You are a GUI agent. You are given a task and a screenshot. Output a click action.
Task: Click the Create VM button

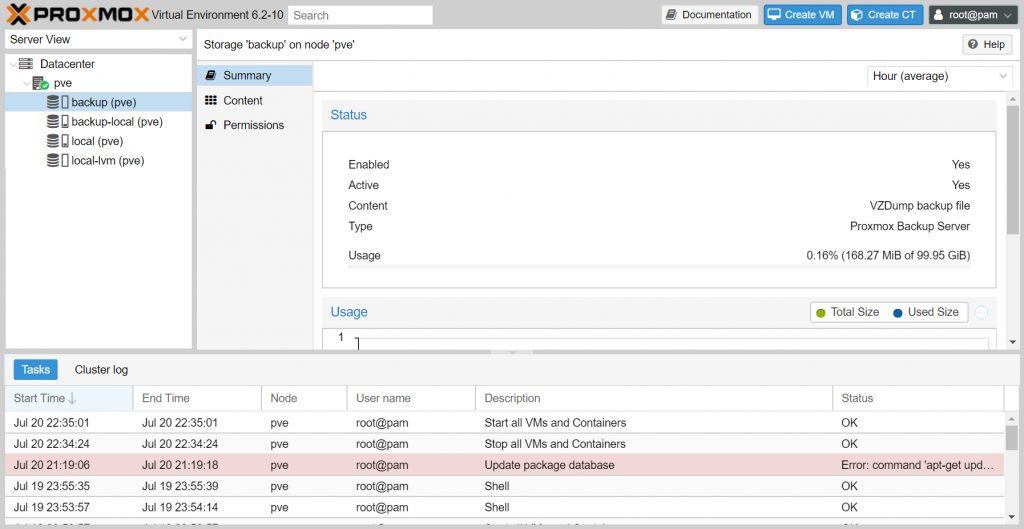pos(803,15)
